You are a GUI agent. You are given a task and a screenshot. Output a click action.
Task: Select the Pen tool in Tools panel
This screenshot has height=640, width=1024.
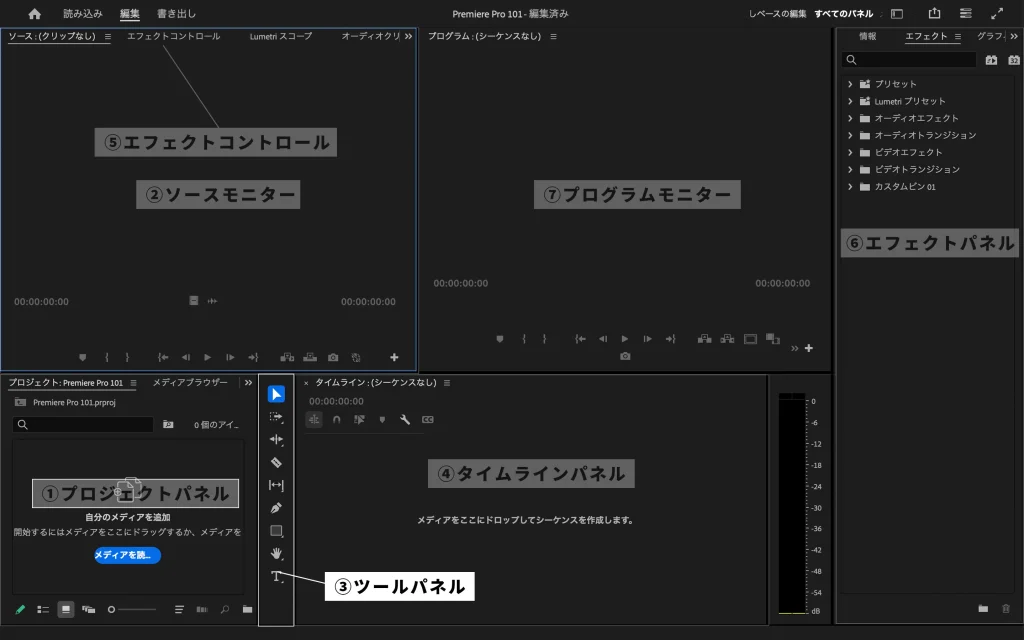[275, 506]
